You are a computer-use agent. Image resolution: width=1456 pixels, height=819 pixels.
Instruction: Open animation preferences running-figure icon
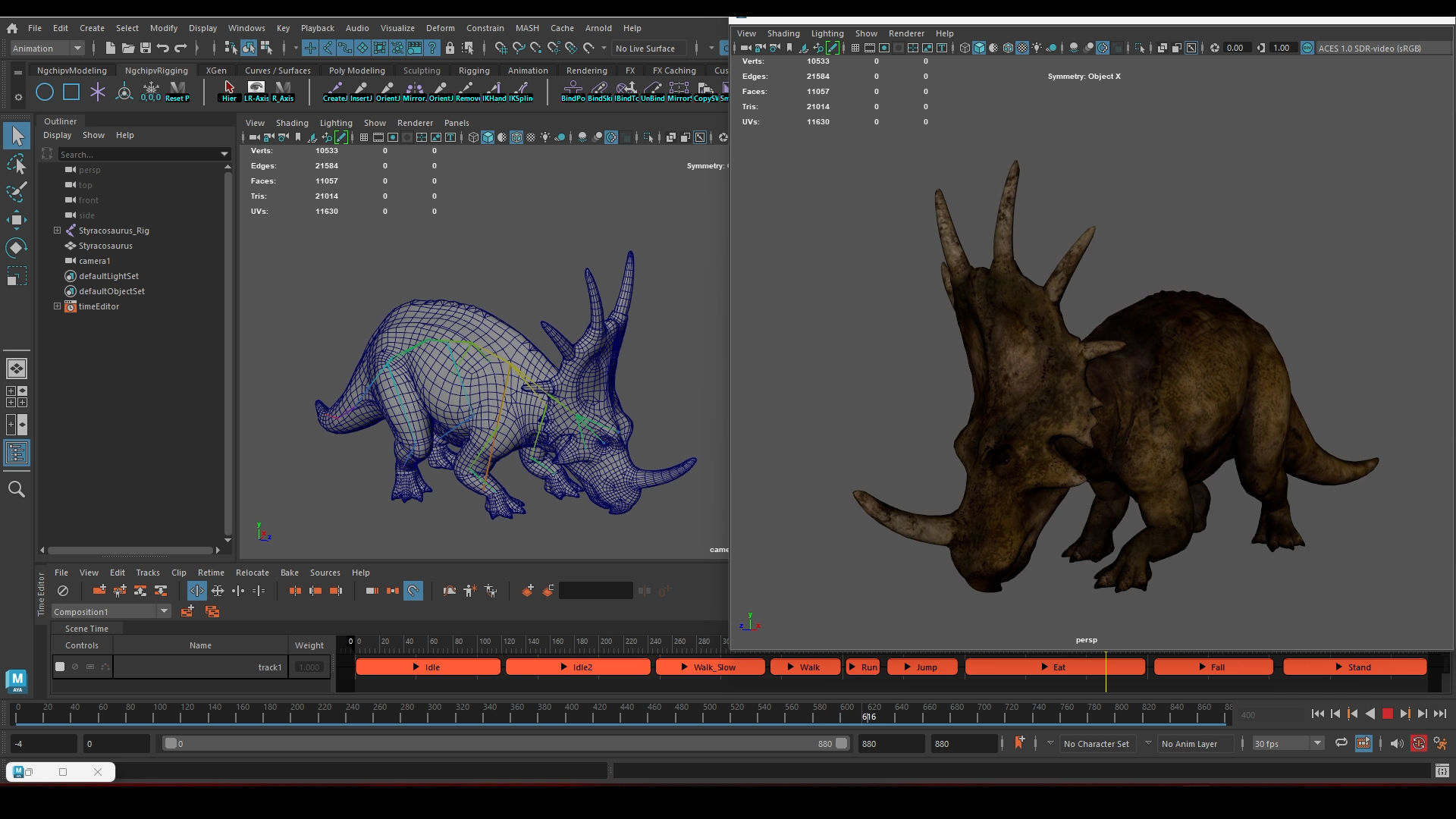click(x=1440, y=744)
